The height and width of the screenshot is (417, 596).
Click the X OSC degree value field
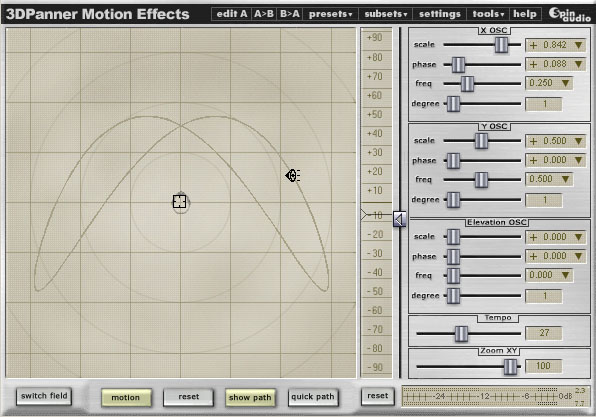(x=544, y=104)
